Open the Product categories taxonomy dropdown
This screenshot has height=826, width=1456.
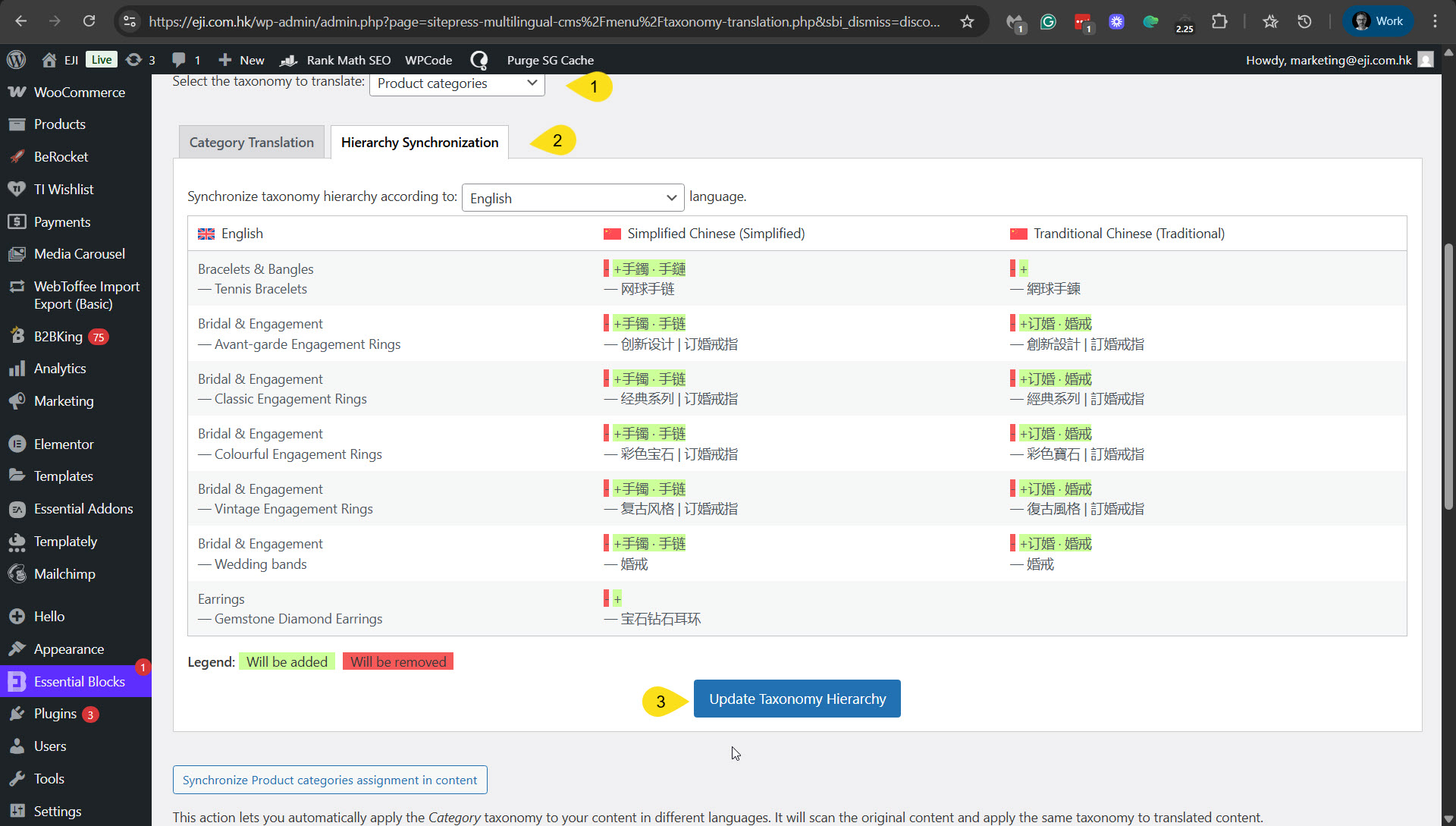pos(457,83)
